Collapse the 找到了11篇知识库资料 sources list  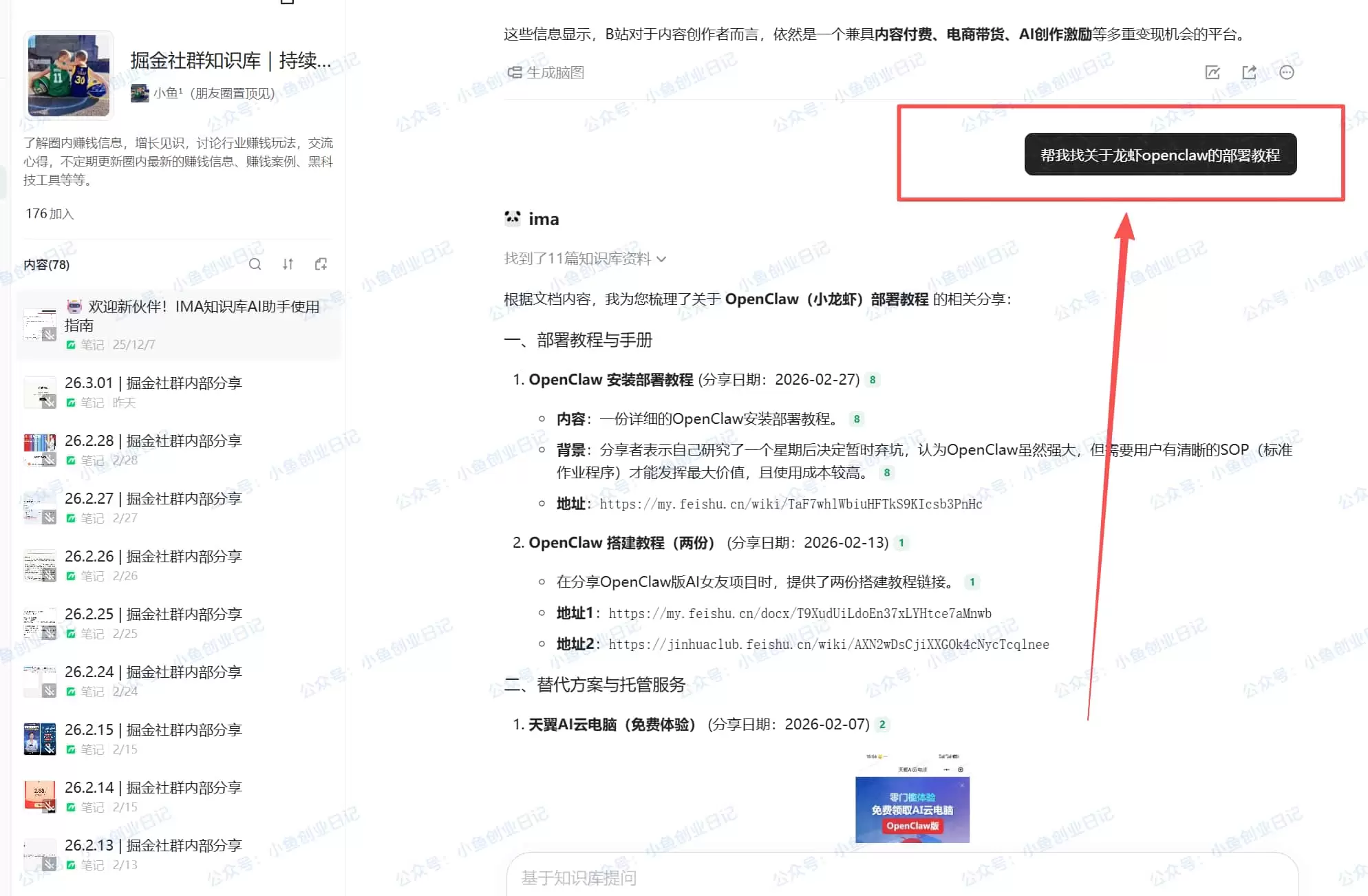click(x=661, y=259)
